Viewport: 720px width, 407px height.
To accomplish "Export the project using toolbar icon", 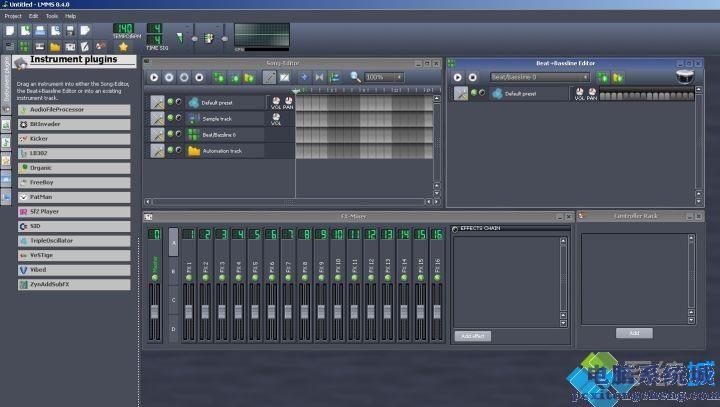I will click(x=85, y=31).
